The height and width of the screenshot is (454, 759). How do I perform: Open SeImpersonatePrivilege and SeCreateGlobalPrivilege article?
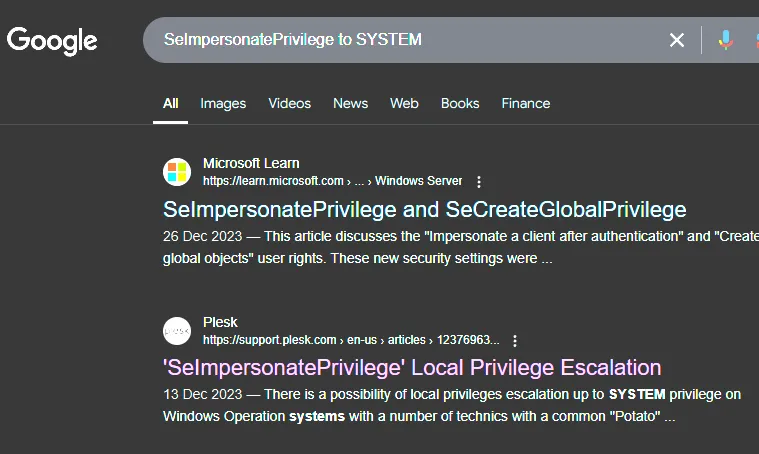tap(425, 210)
